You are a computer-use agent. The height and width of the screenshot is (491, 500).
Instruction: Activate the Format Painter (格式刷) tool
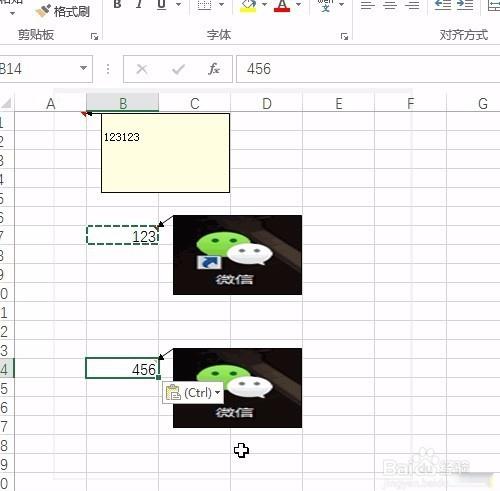tap(63, 11)
